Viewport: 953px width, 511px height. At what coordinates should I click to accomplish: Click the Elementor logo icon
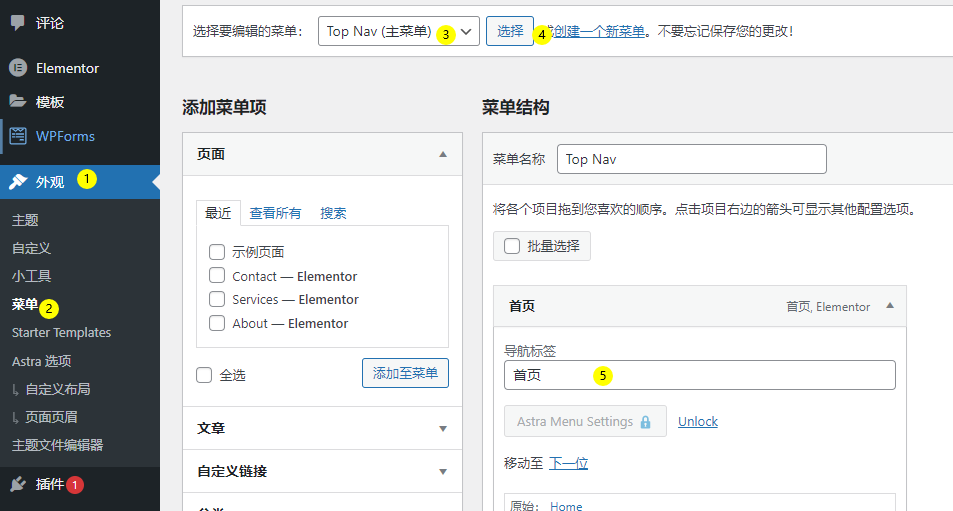click(x=18, y=68)
